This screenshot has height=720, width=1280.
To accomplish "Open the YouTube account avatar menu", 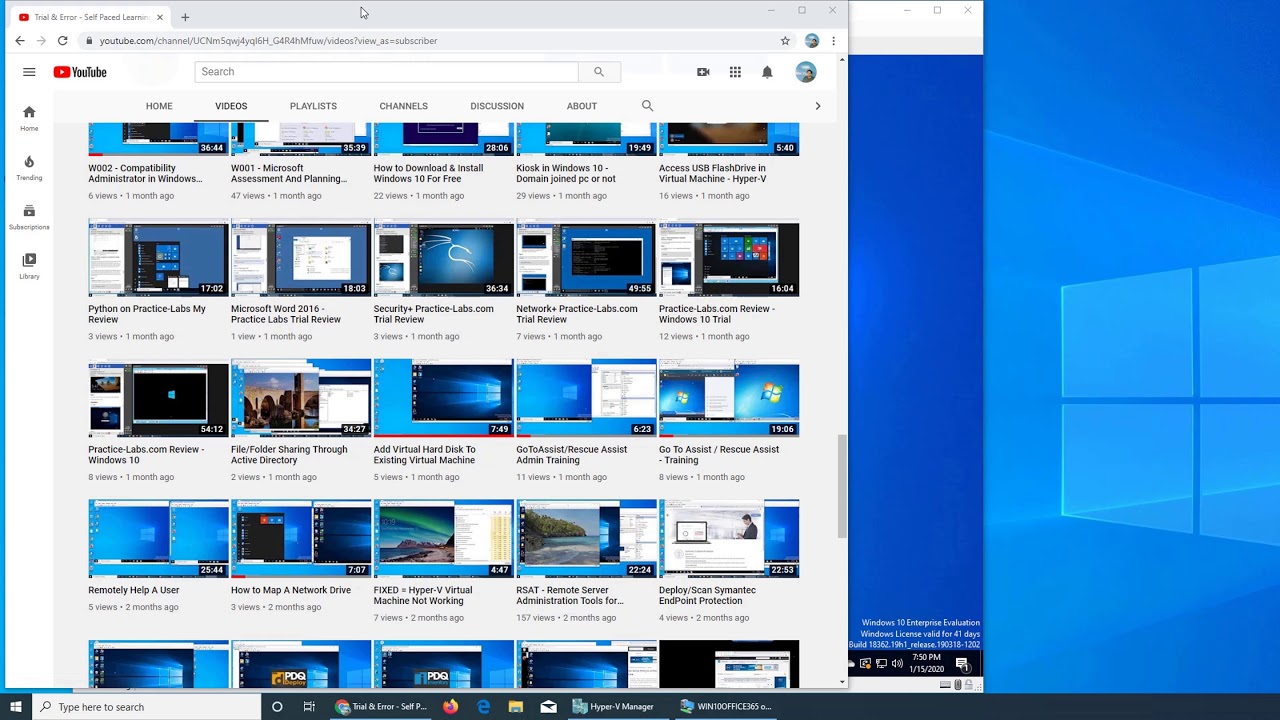I will click(806, 72).
